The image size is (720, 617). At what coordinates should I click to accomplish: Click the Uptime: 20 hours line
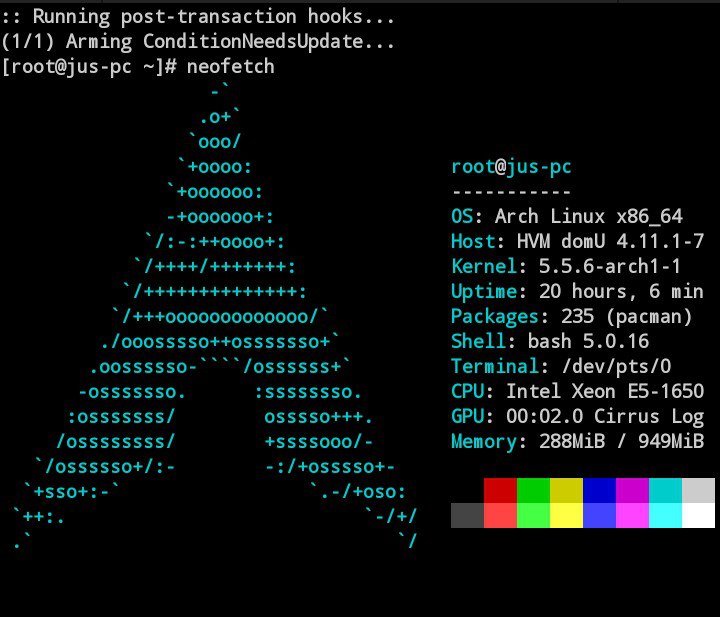(578, 292)
